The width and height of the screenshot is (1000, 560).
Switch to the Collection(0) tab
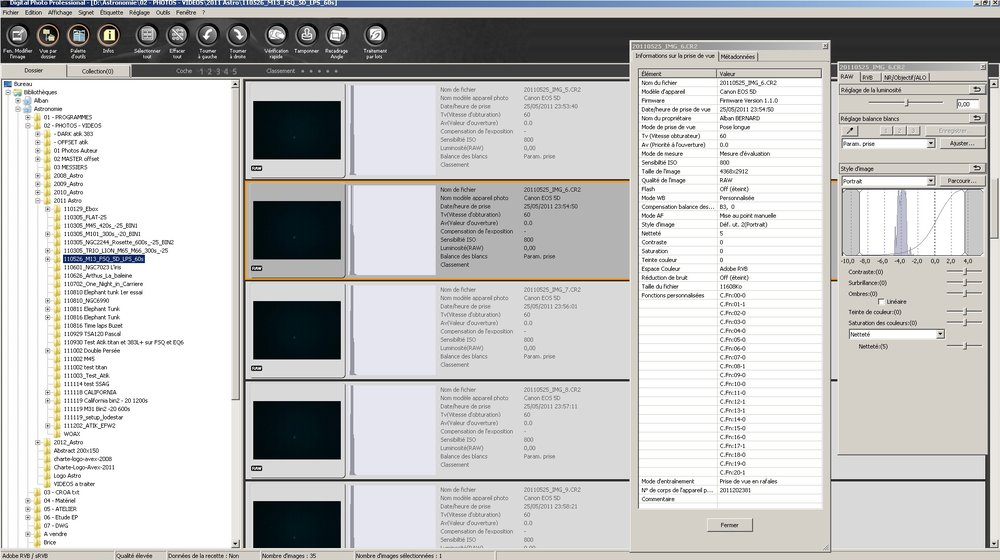pos(98,71)
